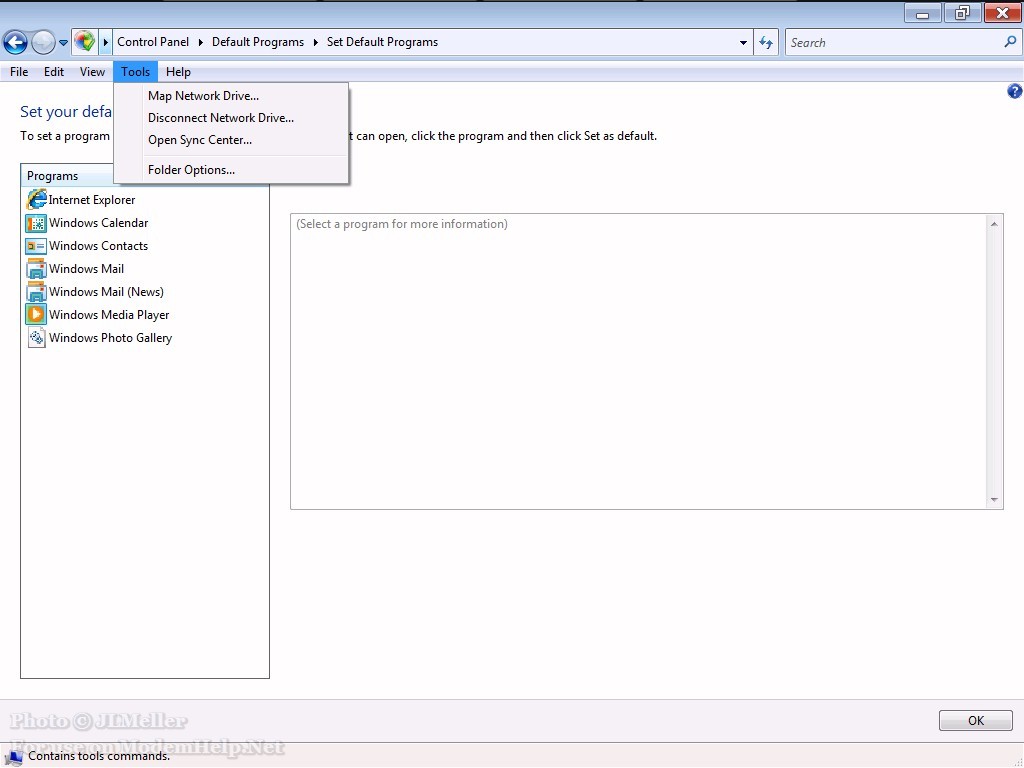
Task: Go to the Default Programs breadcrumb
Action: (x=258, y=42)
